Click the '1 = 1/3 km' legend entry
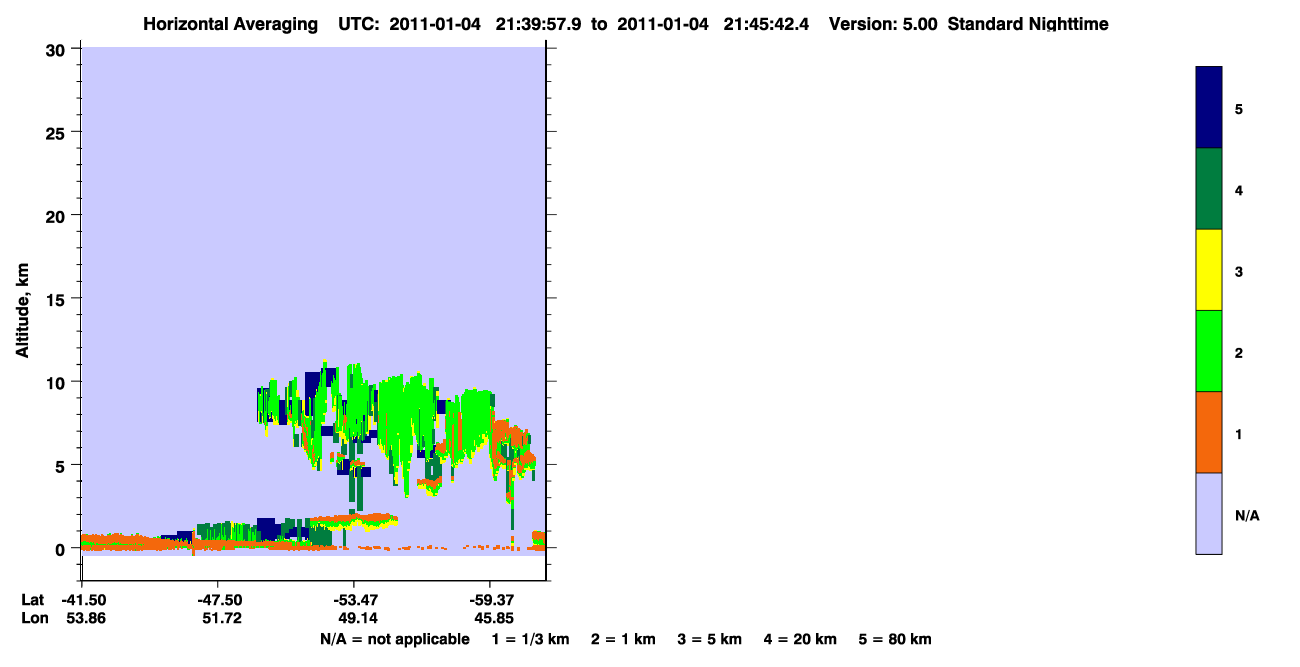The width and height of the screenshot is (1300, 667). point(530,639)
